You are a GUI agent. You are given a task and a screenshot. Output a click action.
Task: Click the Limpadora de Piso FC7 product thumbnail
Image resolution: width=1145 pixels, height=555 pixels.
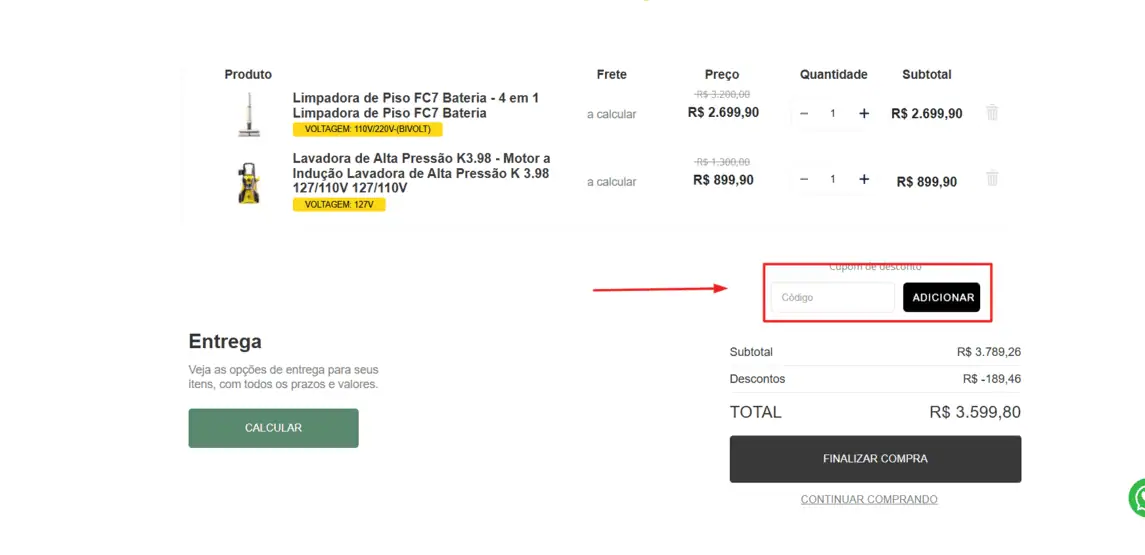(249, 114)
